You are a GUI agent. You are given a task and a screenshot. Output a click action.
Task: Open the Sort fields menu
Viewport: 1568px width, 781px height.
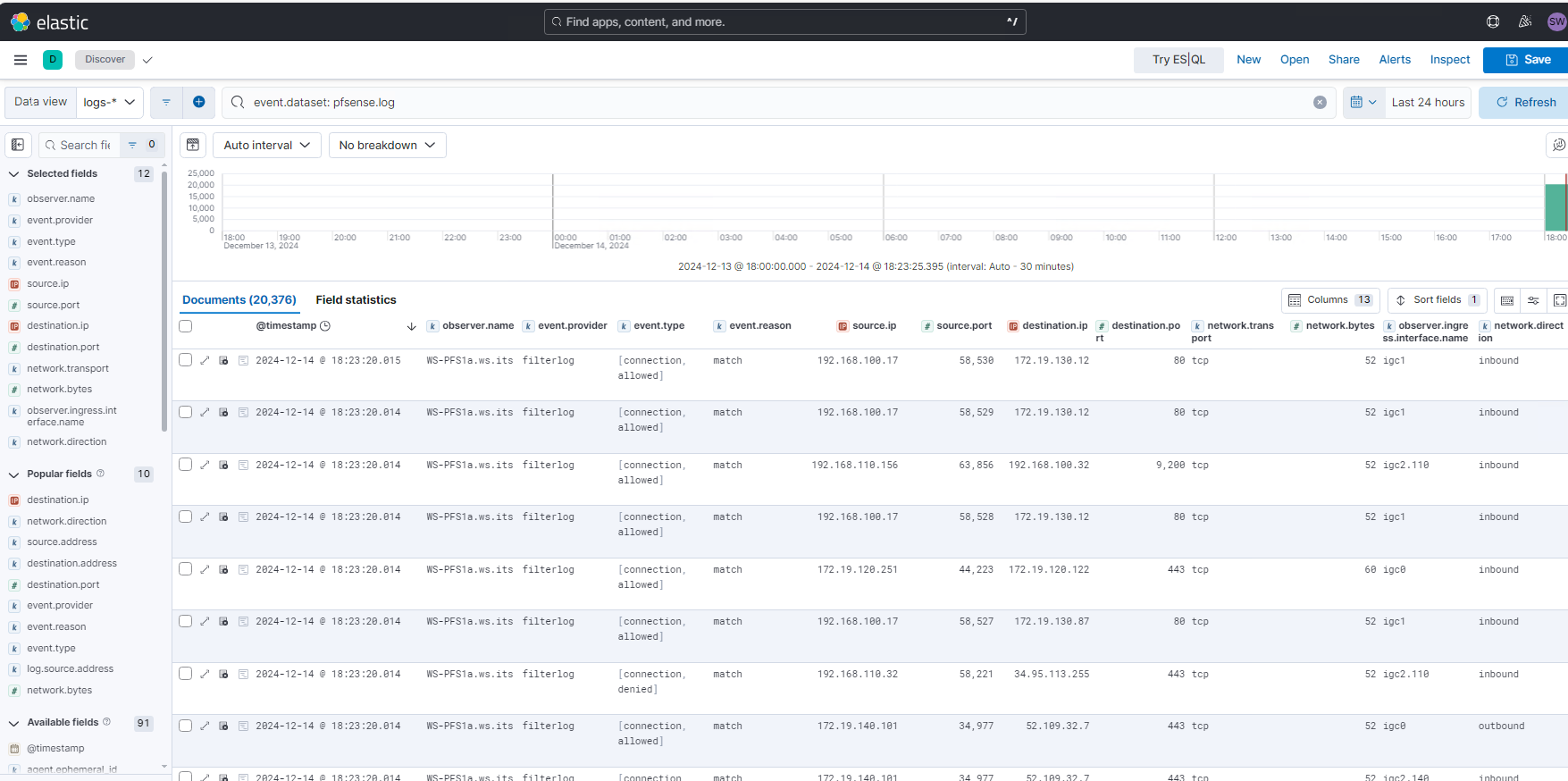click(x=1438, y=300)
